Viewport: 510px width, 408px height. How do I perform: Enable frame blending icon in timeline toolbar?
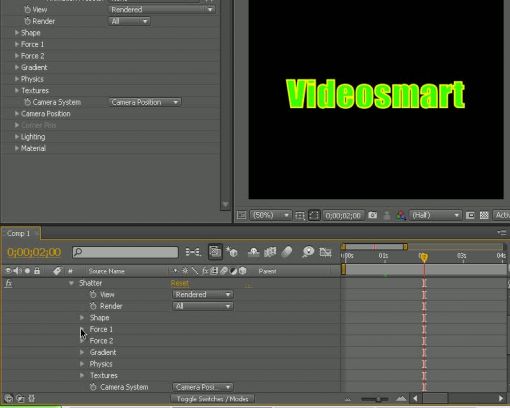pos(270,252)
